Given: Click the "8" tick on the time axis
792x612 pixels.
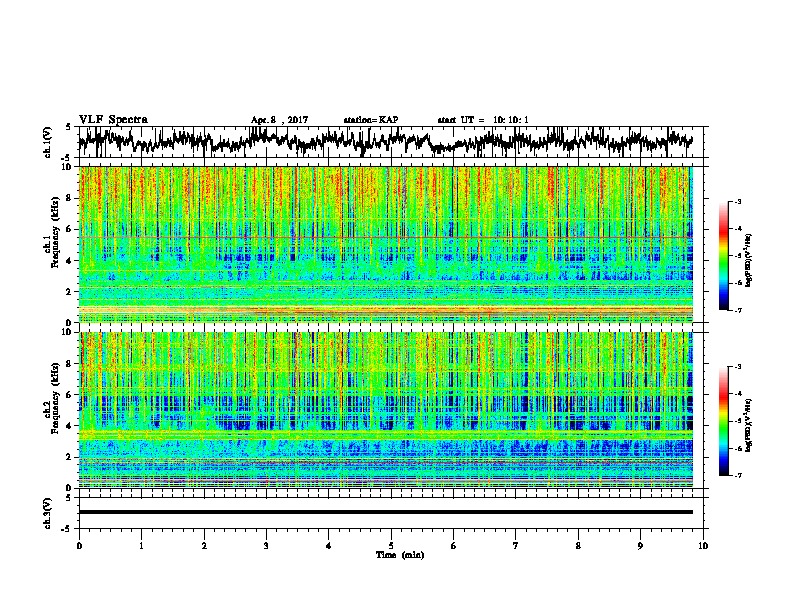Looking at the screenshot, I should click(578, 546).
